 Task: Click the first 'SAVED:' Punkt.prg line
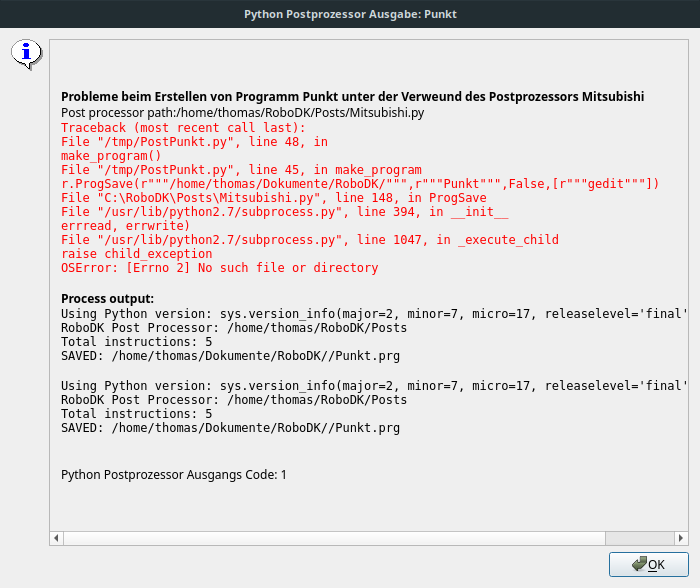click(x=230, y=356)
